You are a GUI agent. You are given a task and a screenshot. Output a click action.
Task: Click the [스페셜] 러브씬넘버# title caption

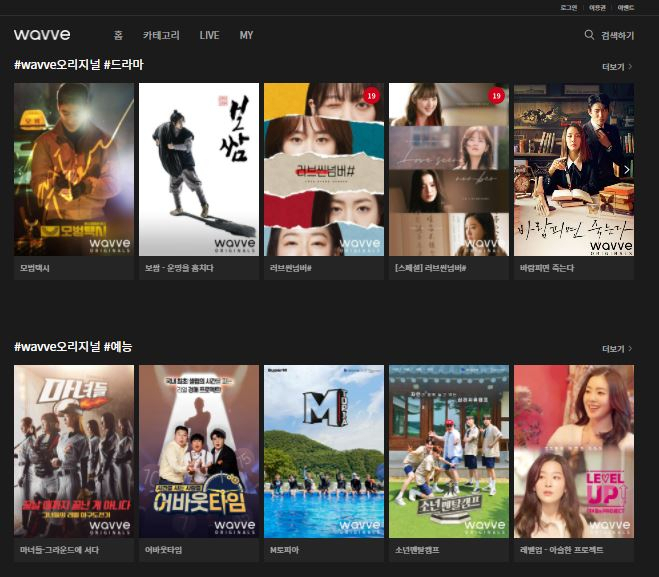tap(430, 268)
